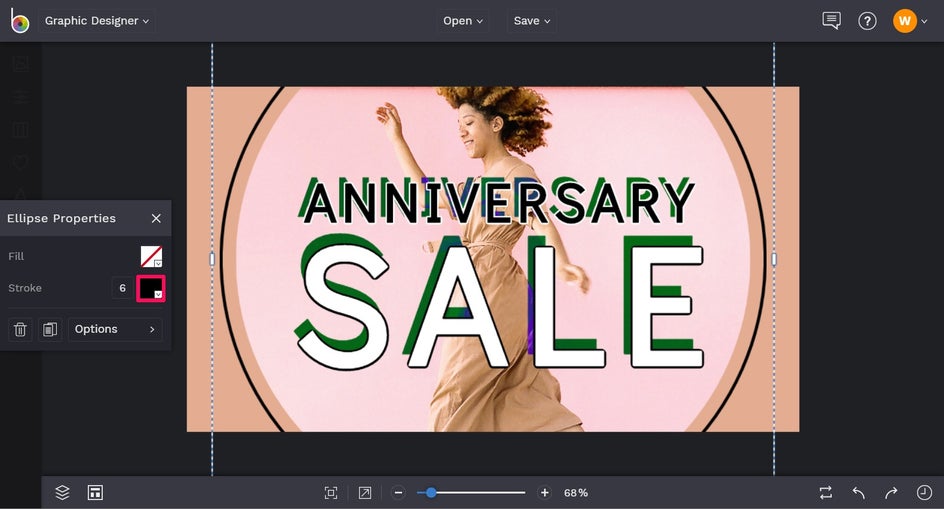Duplicate the ellipse with copy icon

point(50,329)
